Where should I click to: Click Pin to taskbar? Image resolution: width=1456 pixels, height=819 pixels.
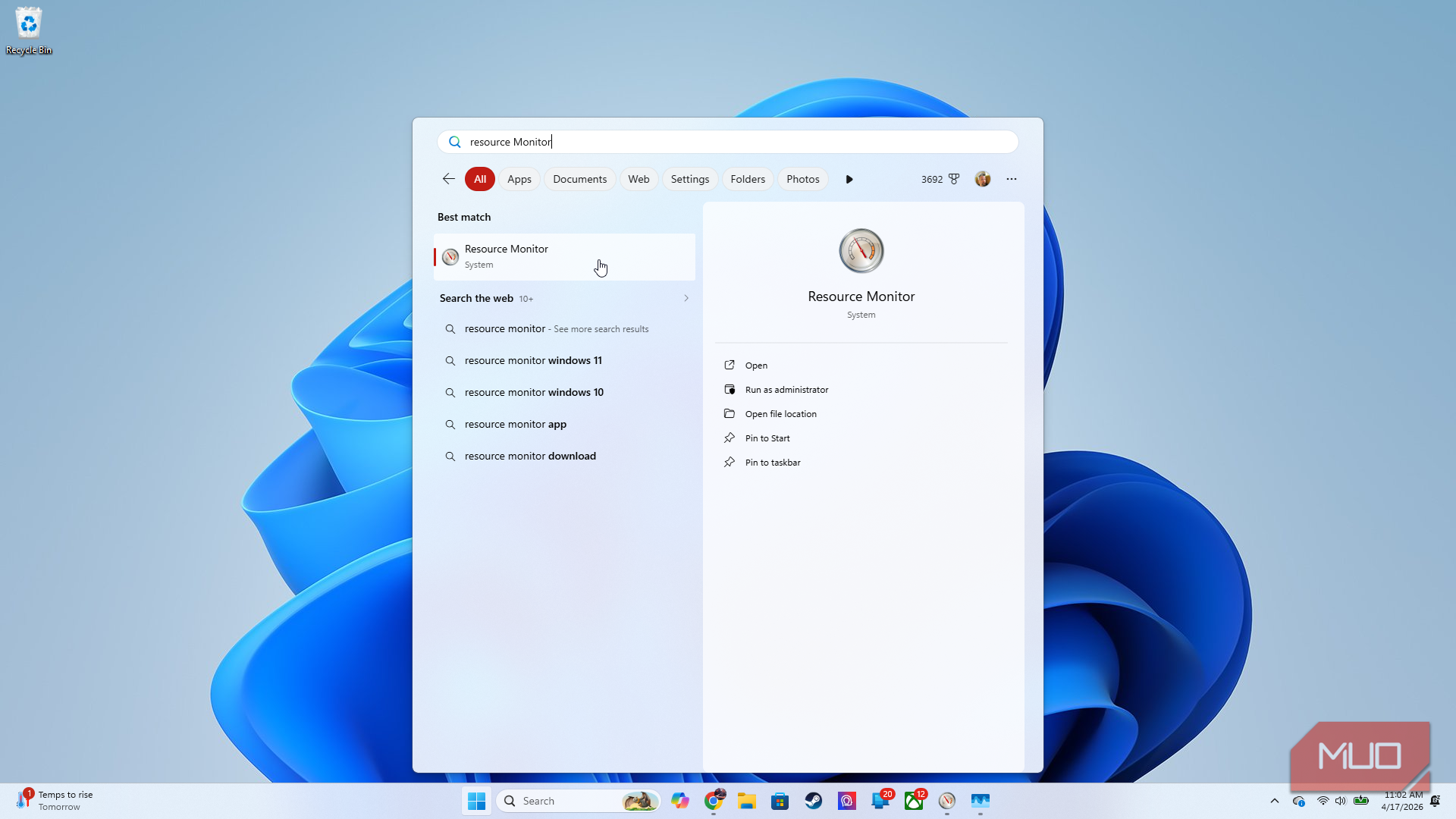(x=861, y=463)
